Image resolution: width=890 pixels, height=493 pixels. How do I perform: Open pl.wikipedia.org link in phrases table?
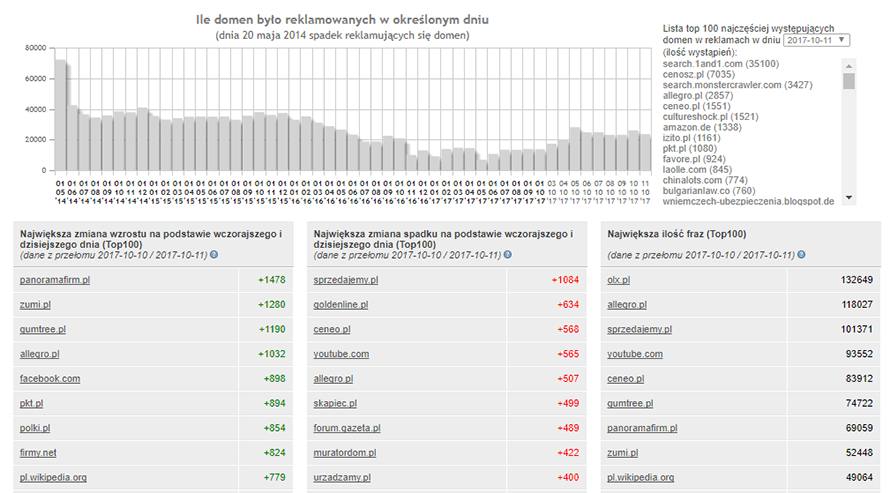[x=640, y=477]
